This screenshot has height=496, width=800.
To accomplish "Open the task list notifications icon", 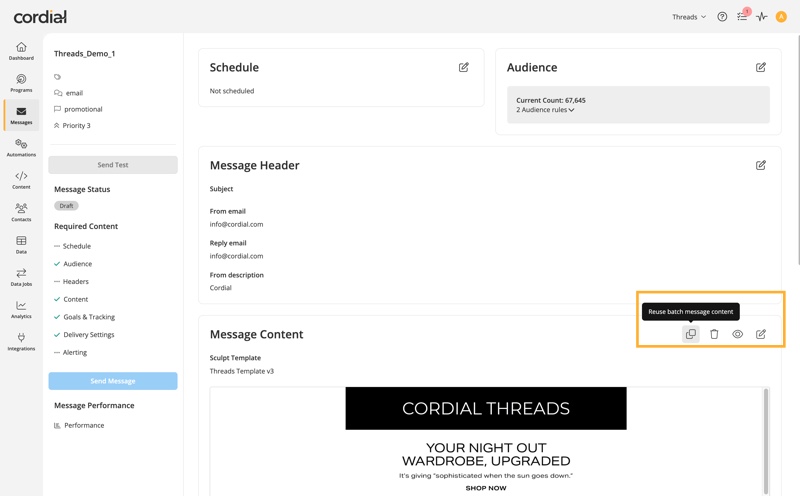I will [x=742, y=17].
